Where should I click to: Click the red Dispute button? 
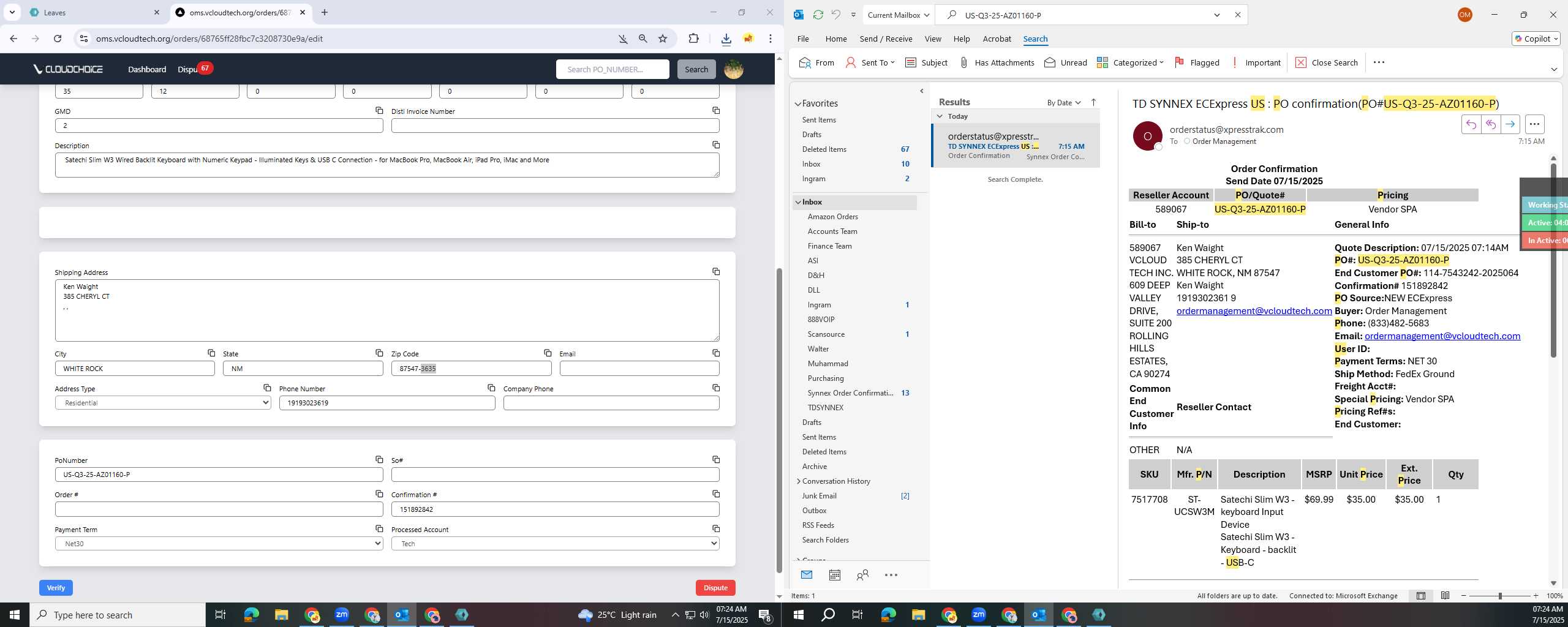tap(715, 588)
